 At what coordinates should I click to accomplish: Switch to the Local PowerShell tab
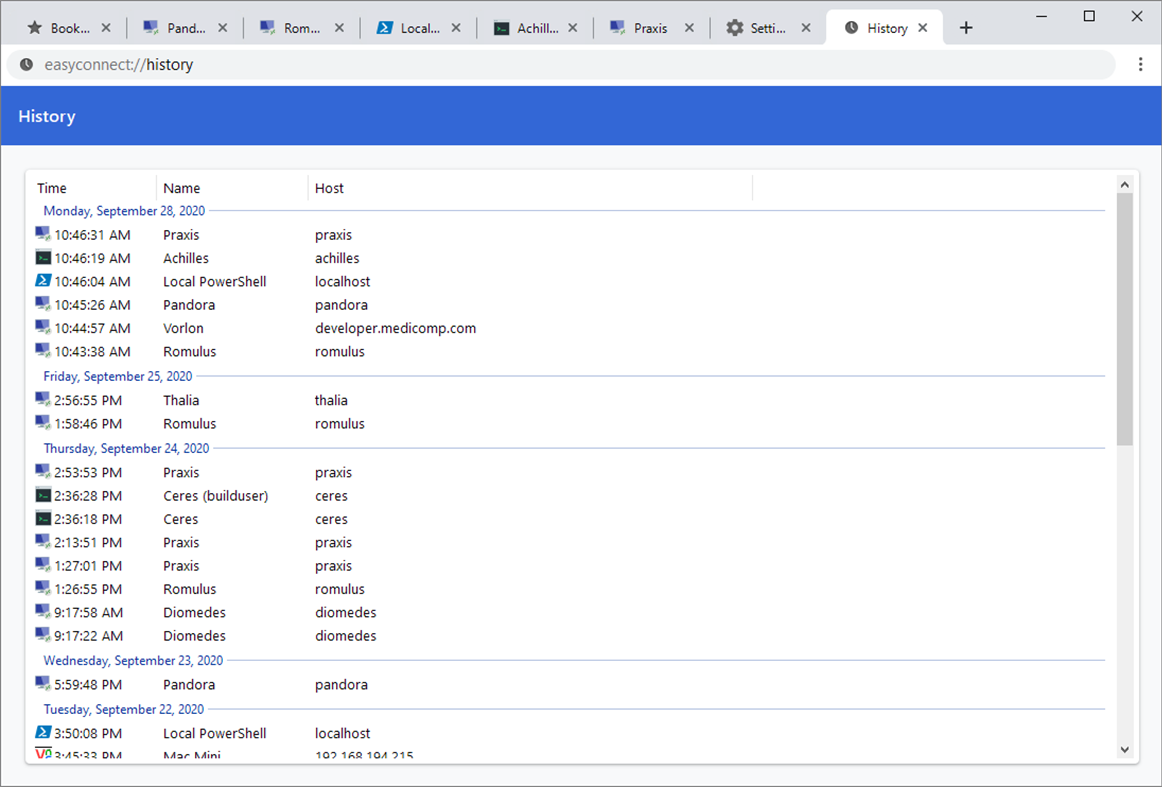[x=419, y=27]
